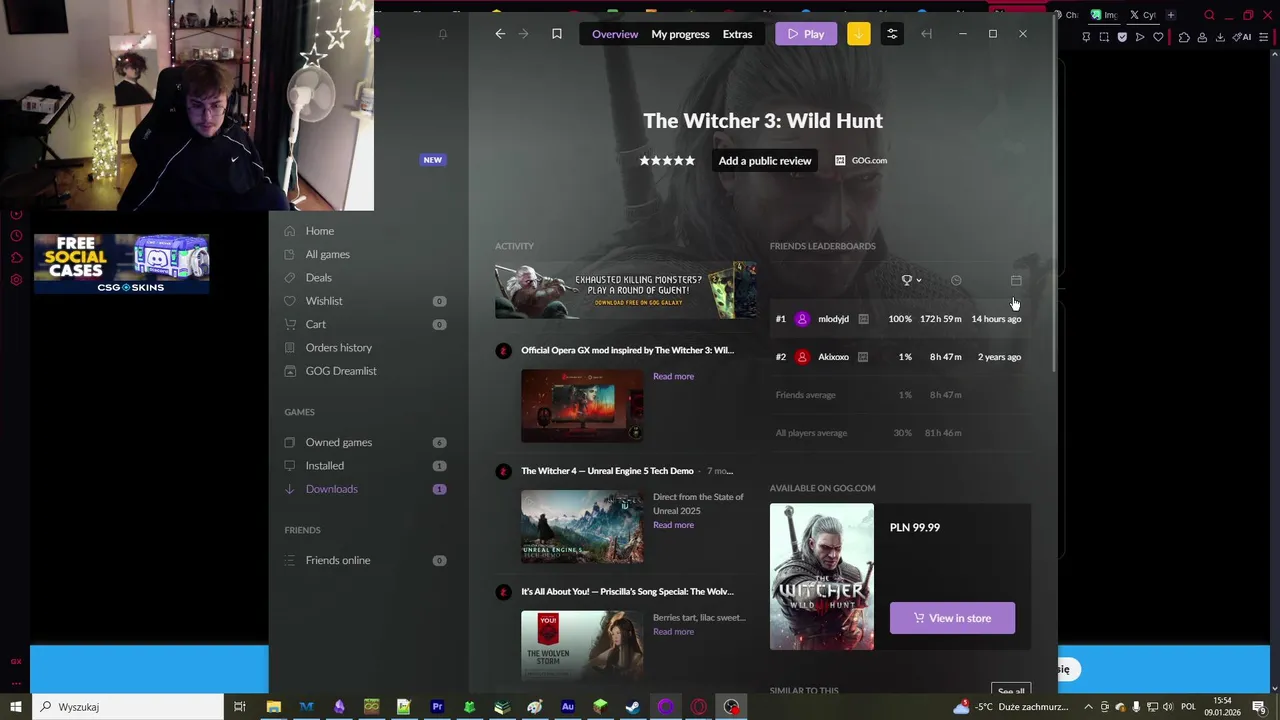
Task: Click the yellow download arrow button
Action: point(858,34)
